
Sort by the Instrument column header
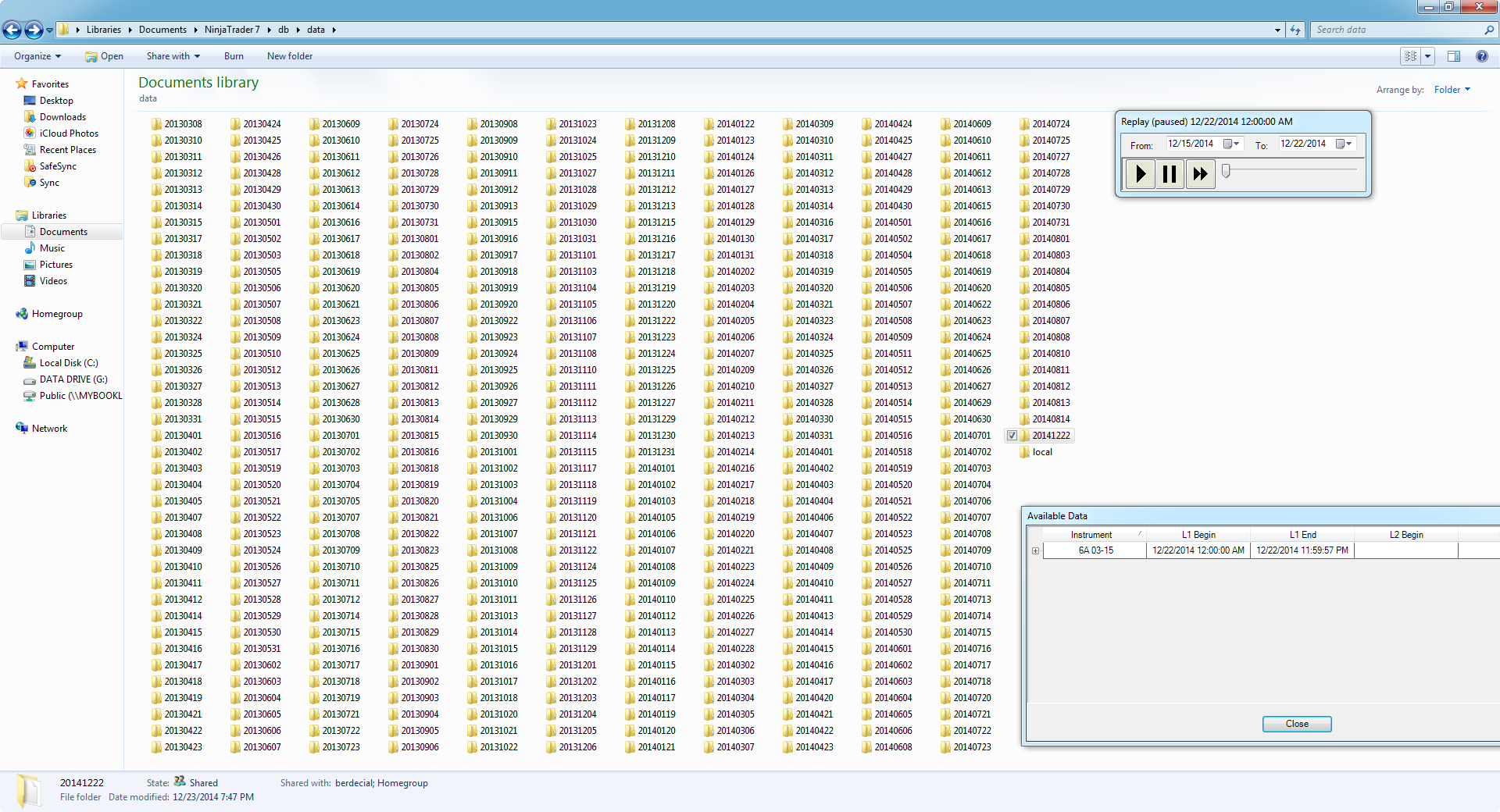tap(1094, 535)
